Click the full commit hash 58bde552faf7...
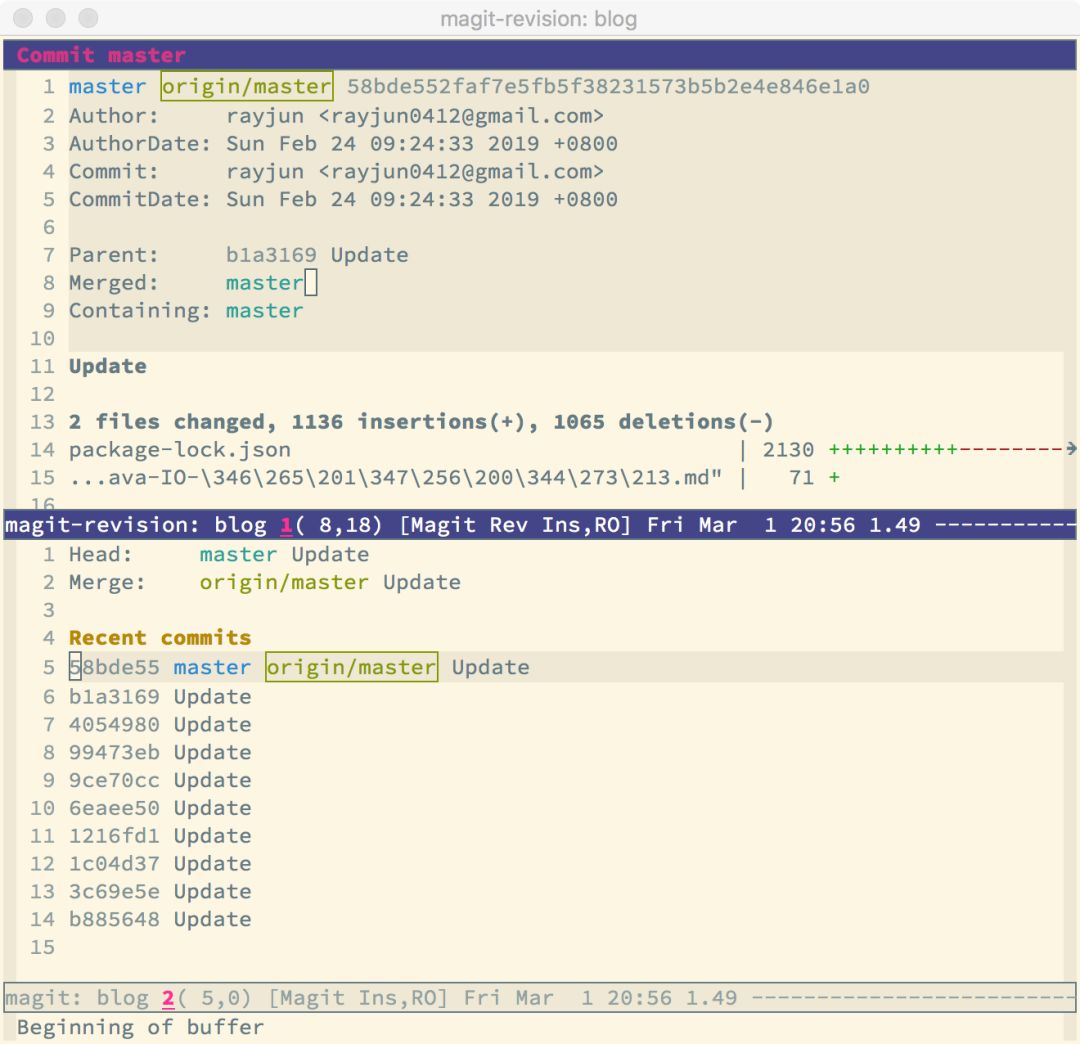This screenshot has height=1044, width=1080. tap(608, 87)
